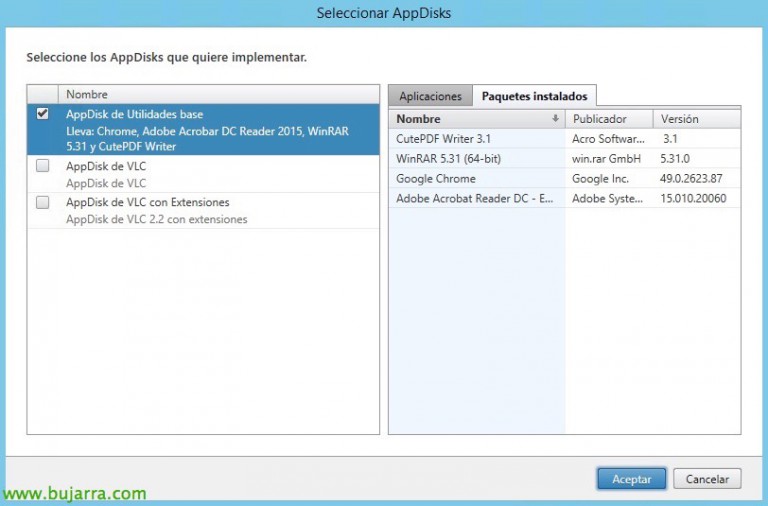
Task: Select the AppDisk de Utilidades base row
Action: tap(203, 130)
